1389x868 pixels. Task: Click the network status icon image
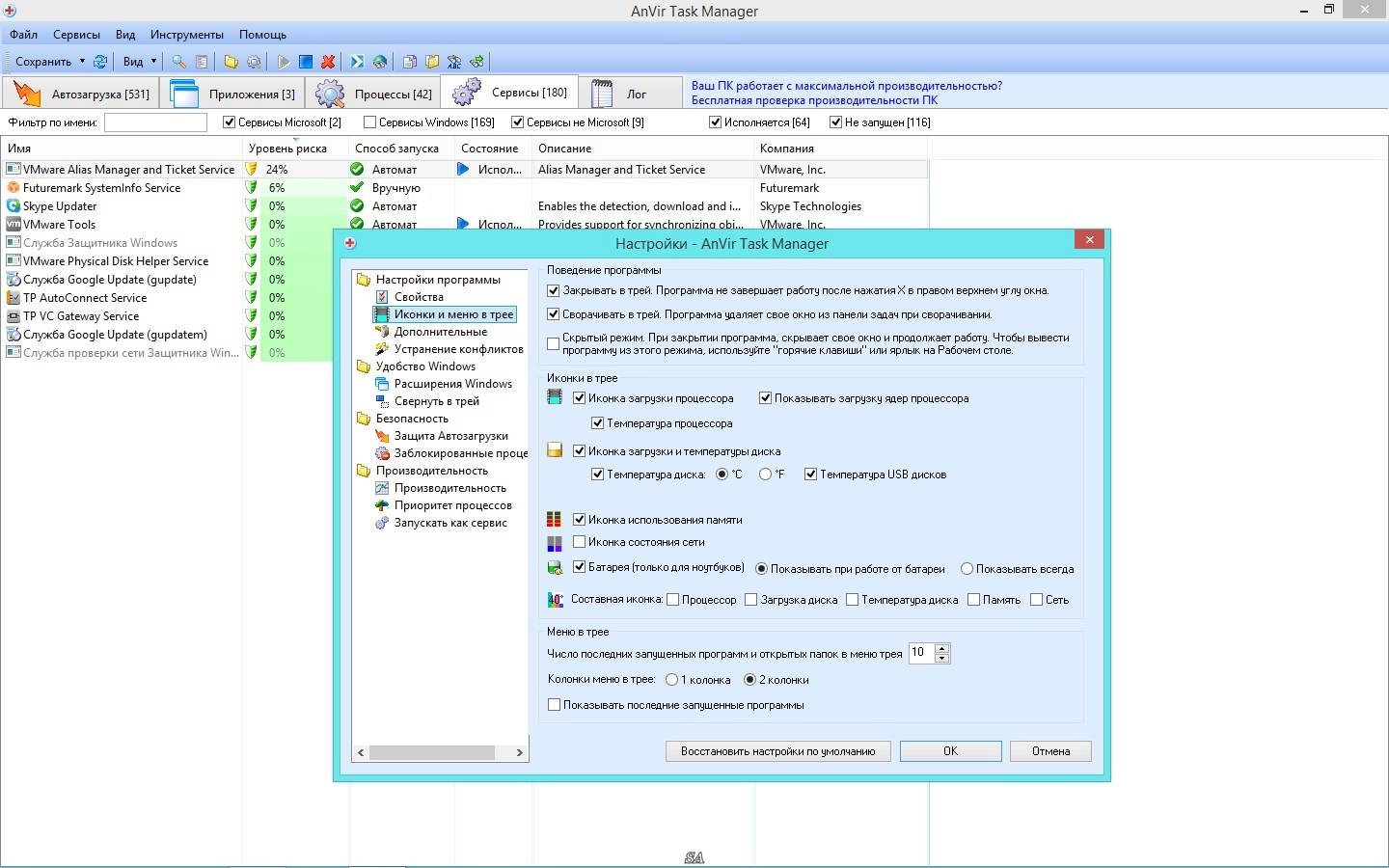click(x=555, y=543)
